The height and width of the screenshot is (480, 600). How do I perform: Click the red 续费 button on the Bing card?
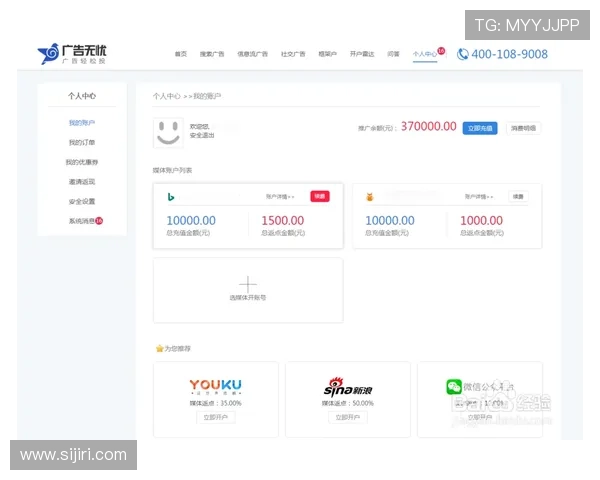pos(320,196)
